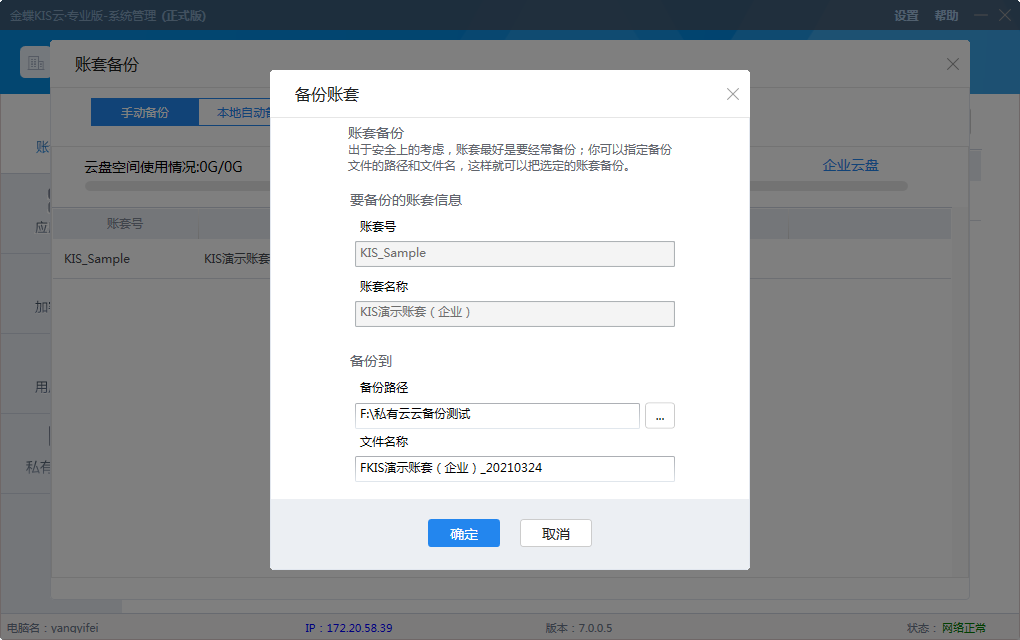
Task: Open the 帮助 menu
Action: 945,15
